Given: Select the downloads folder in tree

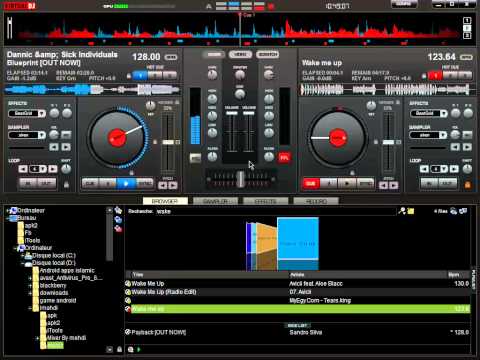Looking at the screenshot, I should (x=54, y=293).
